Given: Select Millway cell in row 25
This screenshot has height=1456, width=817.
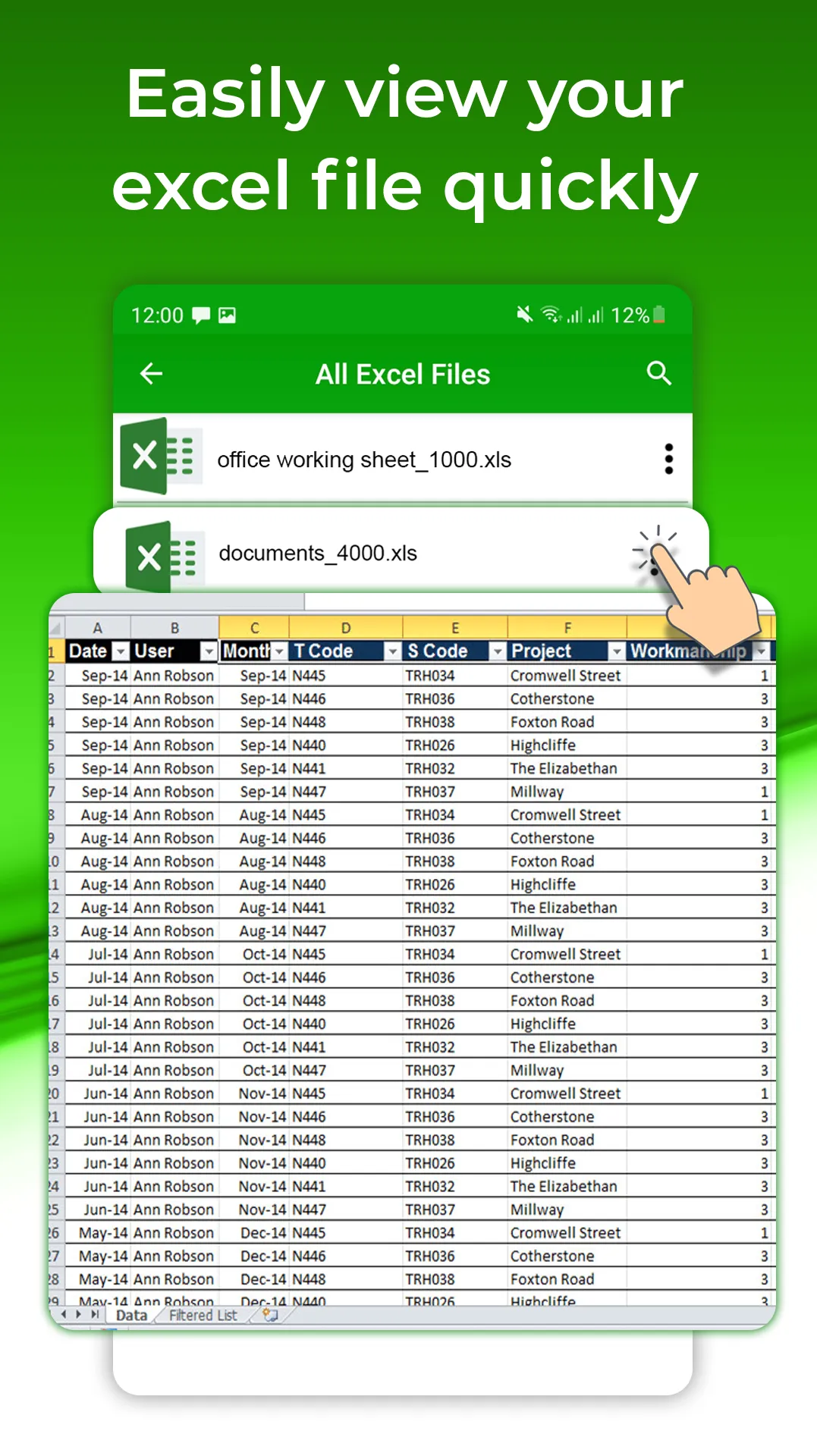Looking at the screenshot, I should [567, 1210].
